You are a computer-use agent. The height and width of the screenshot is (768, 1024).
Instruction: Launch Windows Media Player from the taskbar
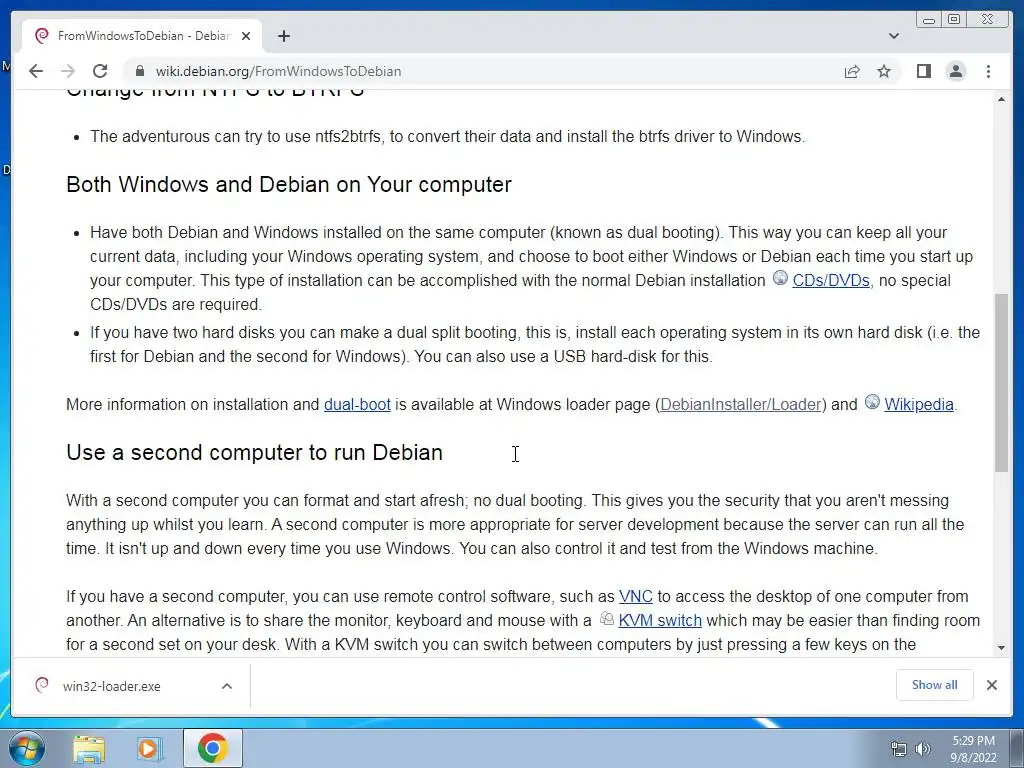tap(149, 749)
